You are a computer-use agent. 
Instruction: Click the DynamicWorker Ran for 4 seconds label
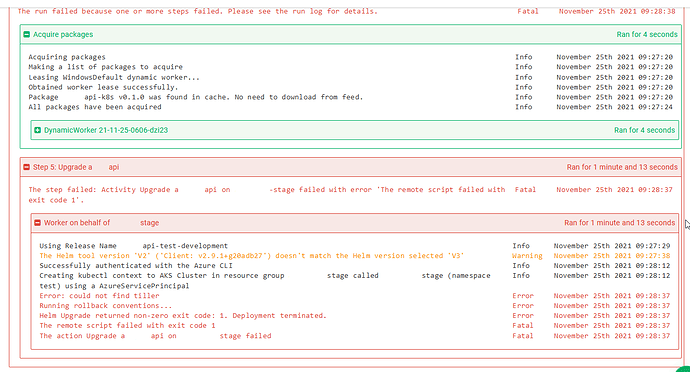click(644, 130)
